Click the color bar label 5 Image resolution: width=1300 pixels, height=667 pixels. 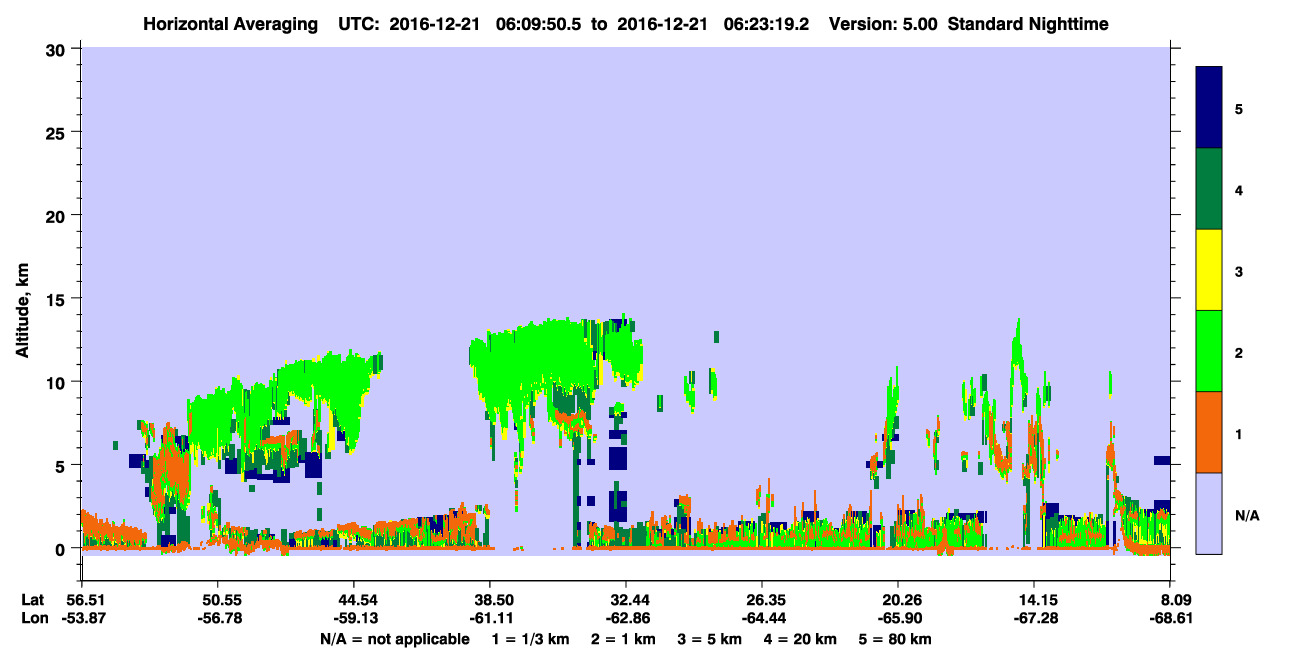[1239, 108]
